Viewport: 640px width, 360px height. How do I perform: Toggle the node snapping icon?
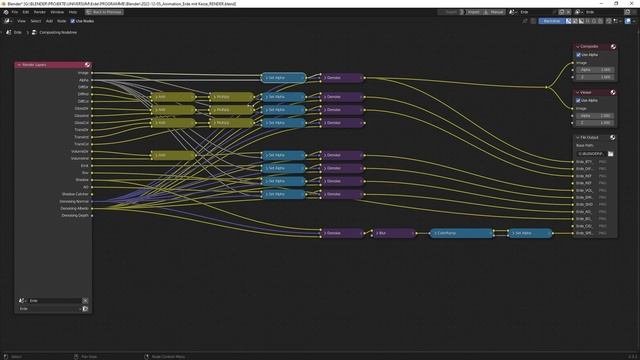pos(609,21)
